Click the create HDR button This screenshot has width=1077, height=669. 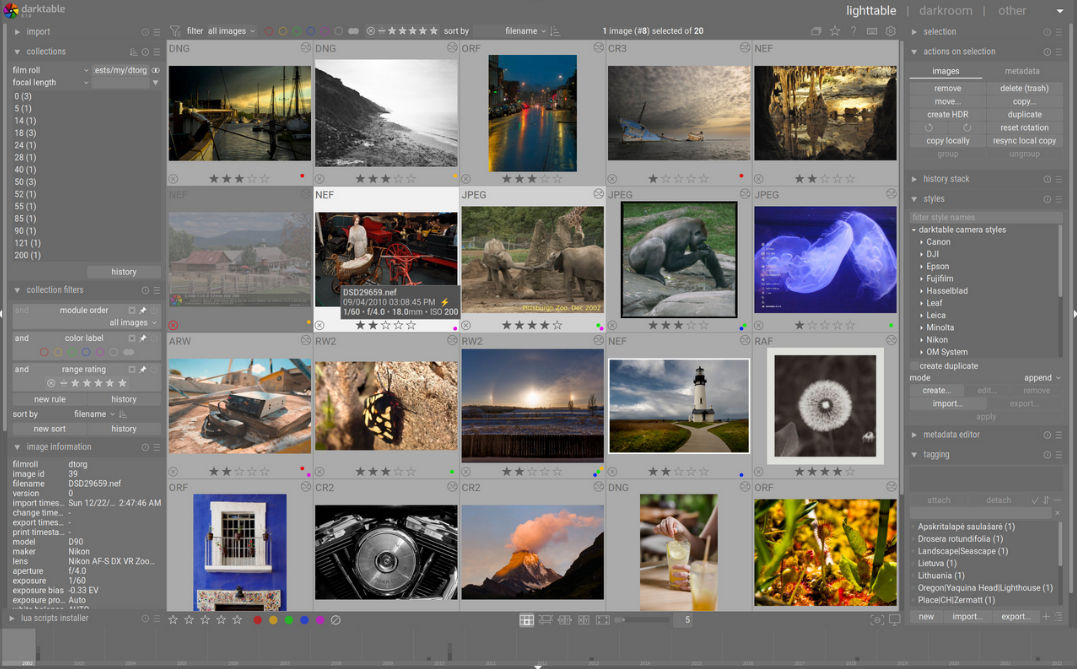click(948, 115)
